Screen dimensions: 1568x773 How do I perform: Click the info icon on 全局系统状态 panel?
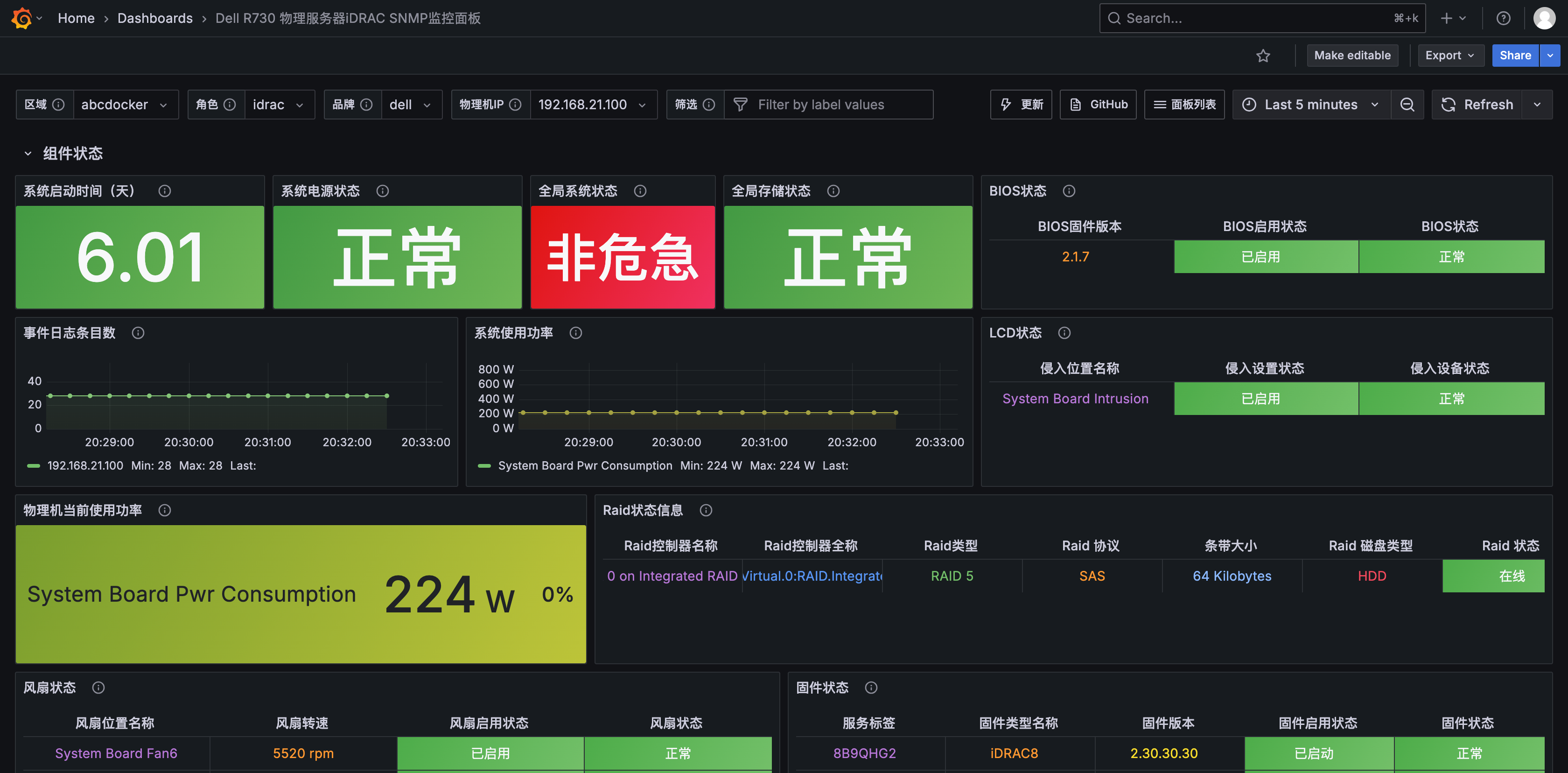pyautogui.click(x=640, y=190)
